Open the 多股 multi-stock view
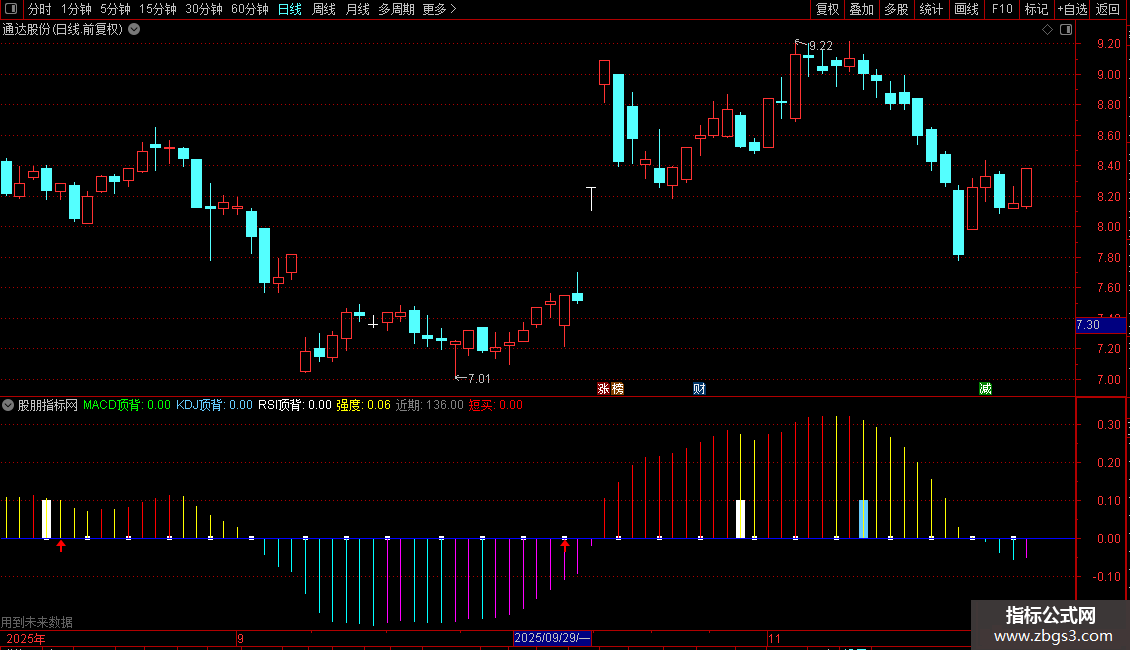Viewport: 1130px width, 650px height. [896, 9]
